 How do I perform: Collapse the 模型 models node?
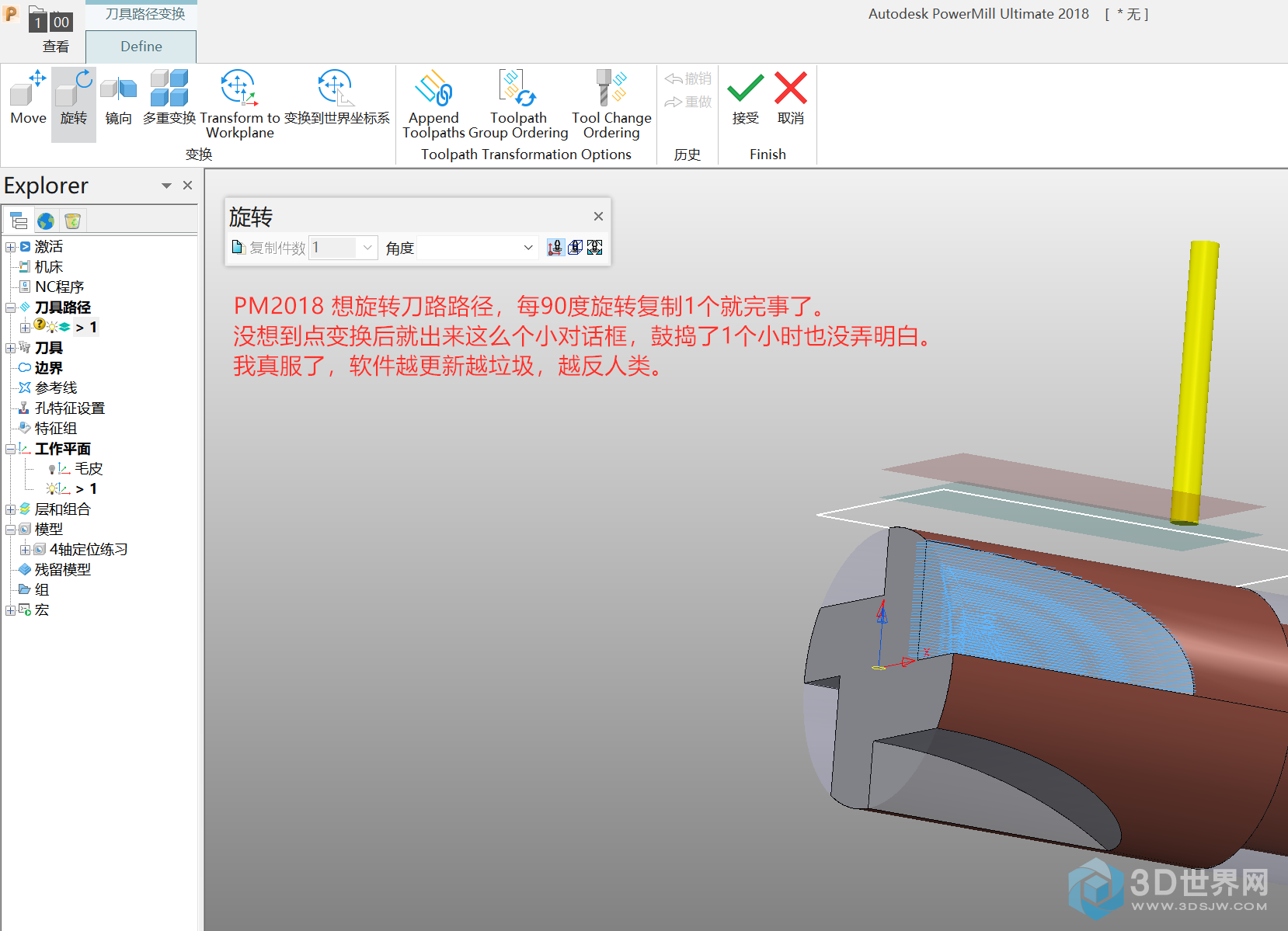(10, 530)
